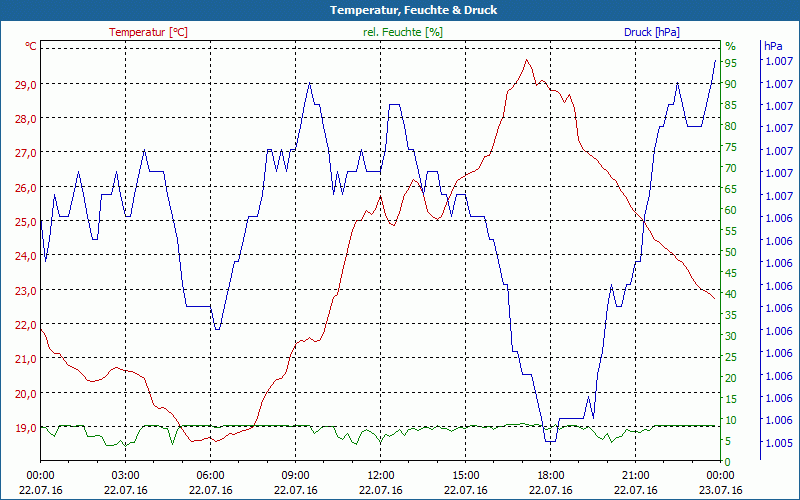This screenshot has width=800, height=500.
Task: Click the 09:00 time axis label
Action: [x=295, y=476]
